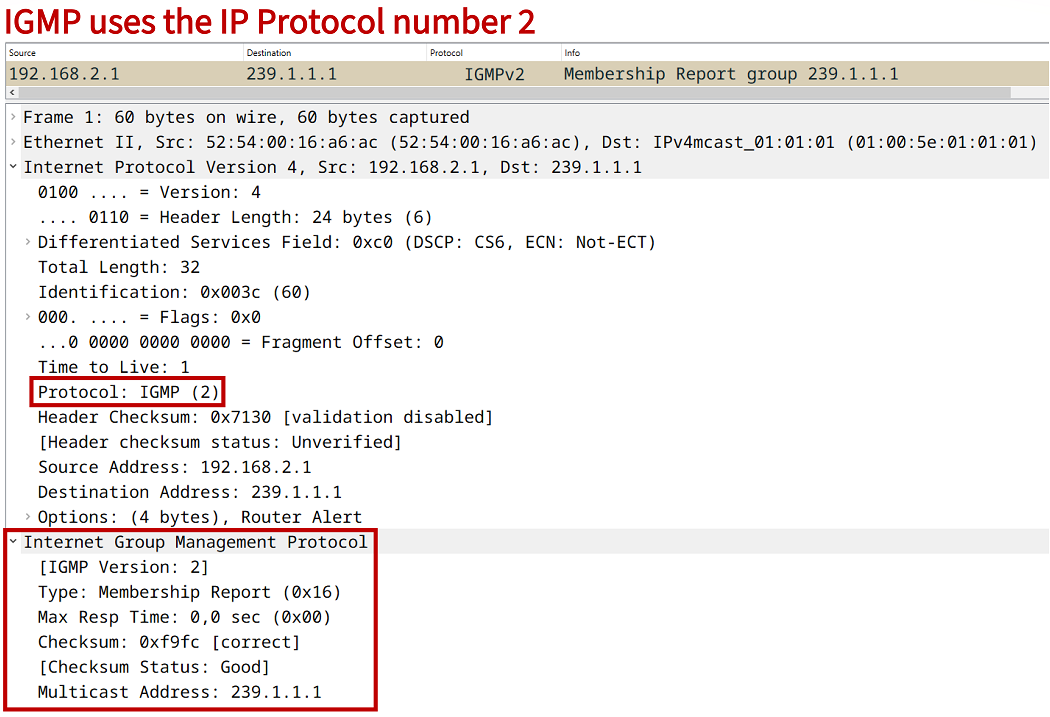Screen dimensions: 1050x717
Task: Expand the Ethernet II section
Action: coord(13,143)
